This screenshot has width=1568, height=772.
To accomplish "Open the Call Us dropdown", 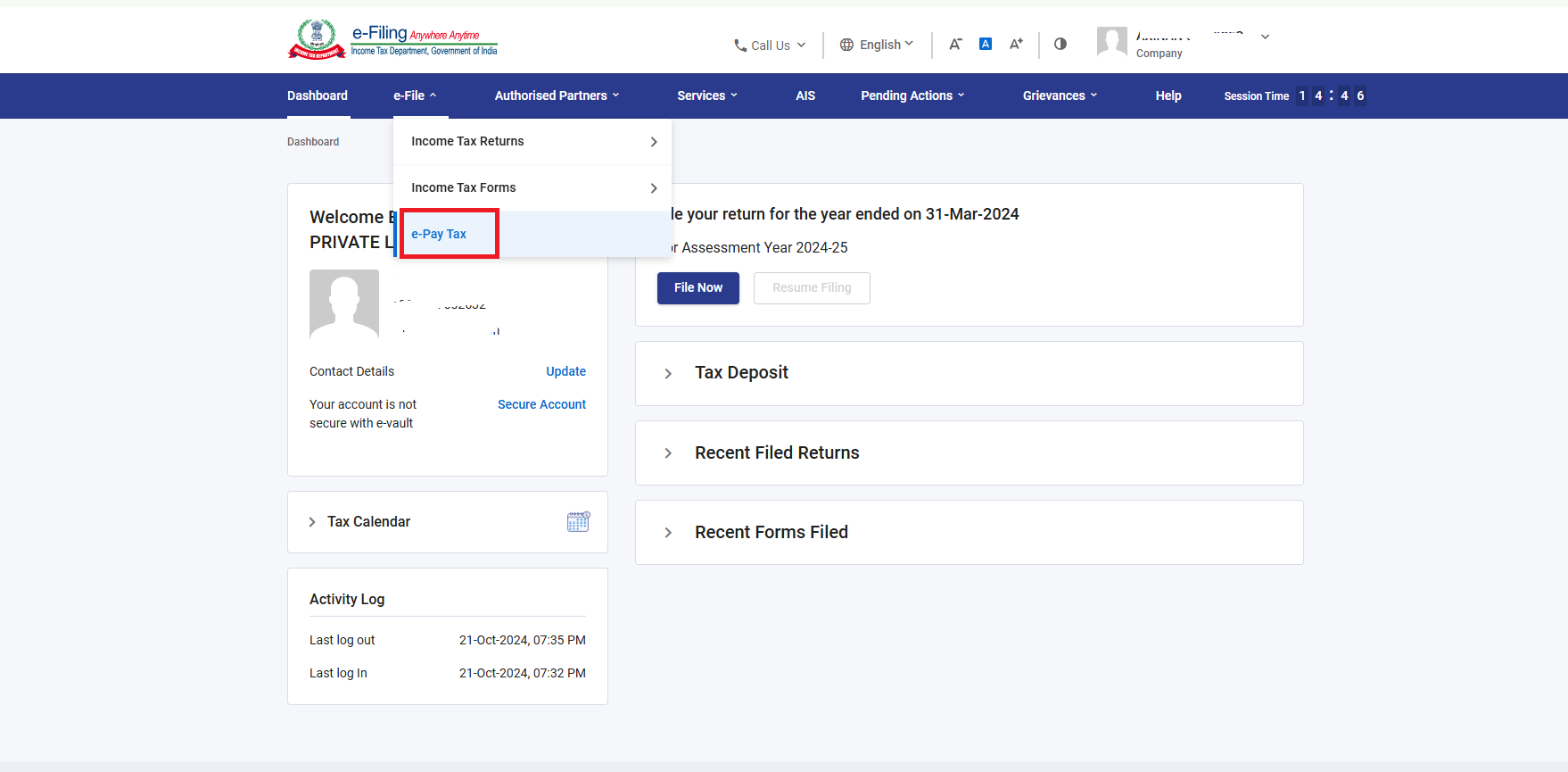I will point(771,46).
